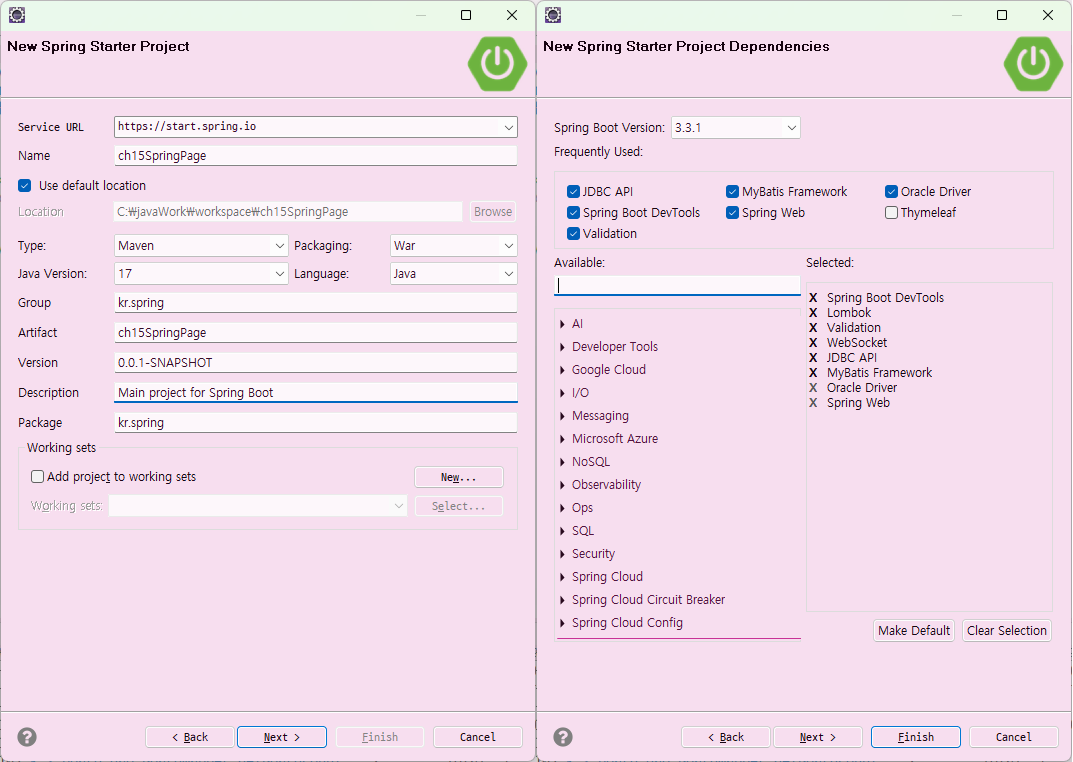The width and height of the screenshot is (1073, 762).
Task: Click Finish in Dependencies dialog
Action: tap(916, 737)
